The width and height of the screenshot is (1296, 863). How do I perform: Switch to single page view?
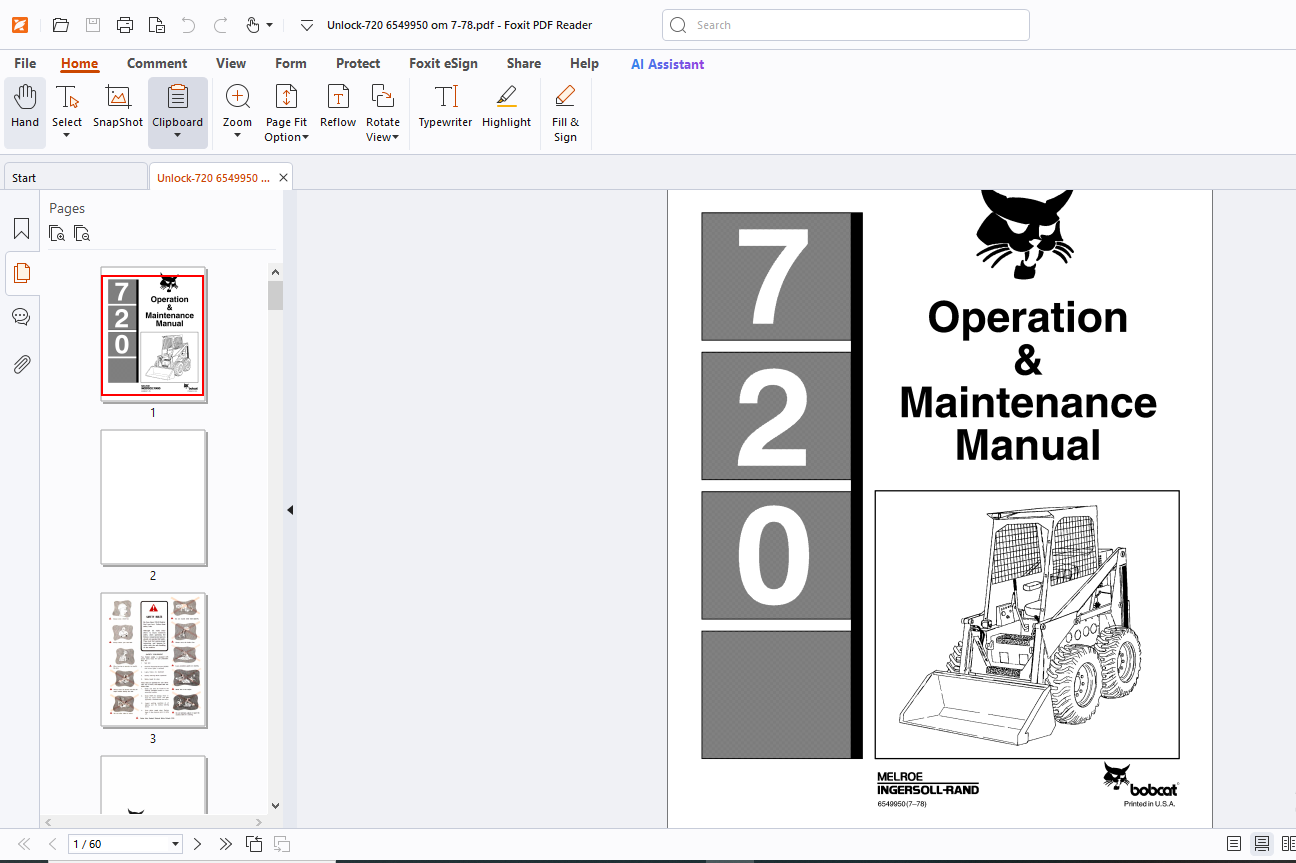point(1234,844)
